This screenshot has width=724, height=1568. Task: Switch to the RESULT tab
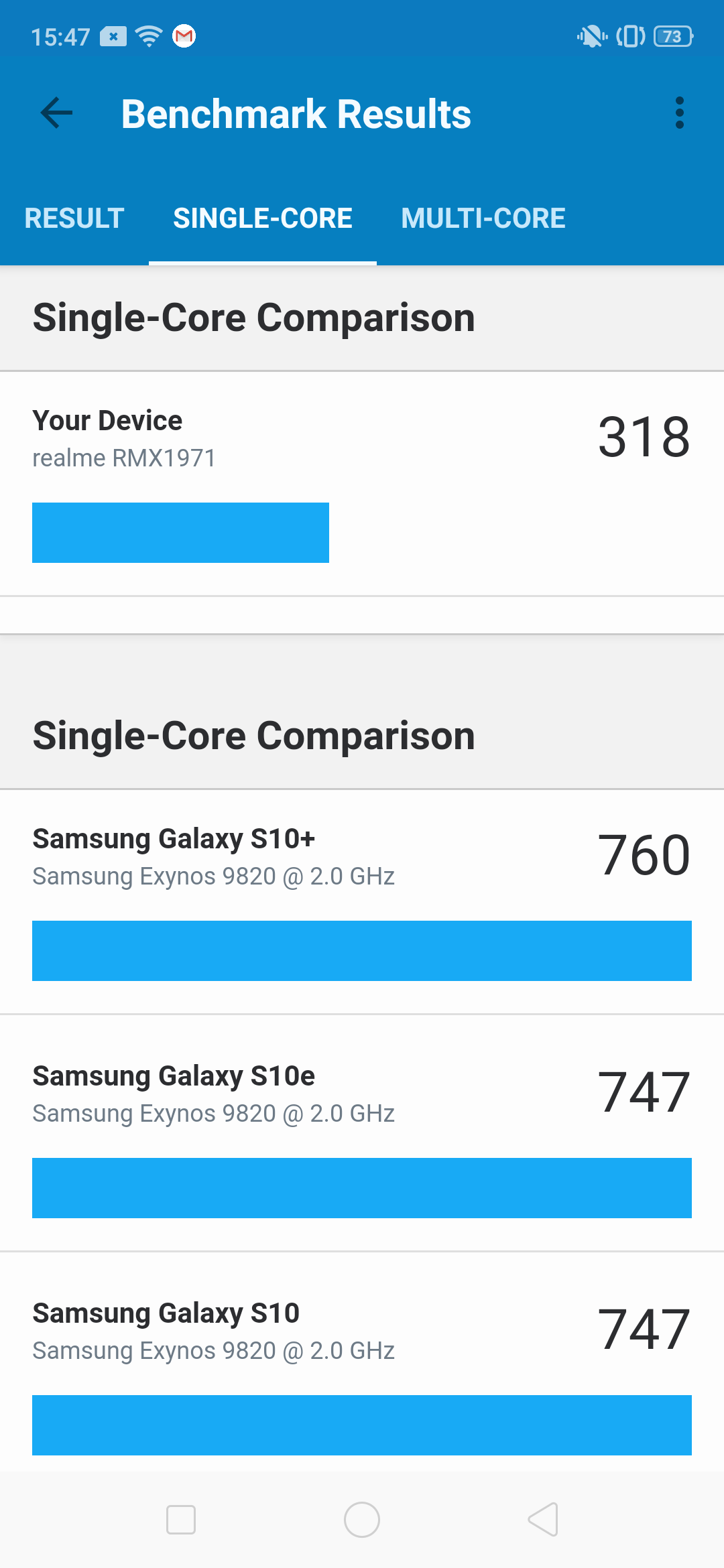pyautogui.click(x=74, y=218)
